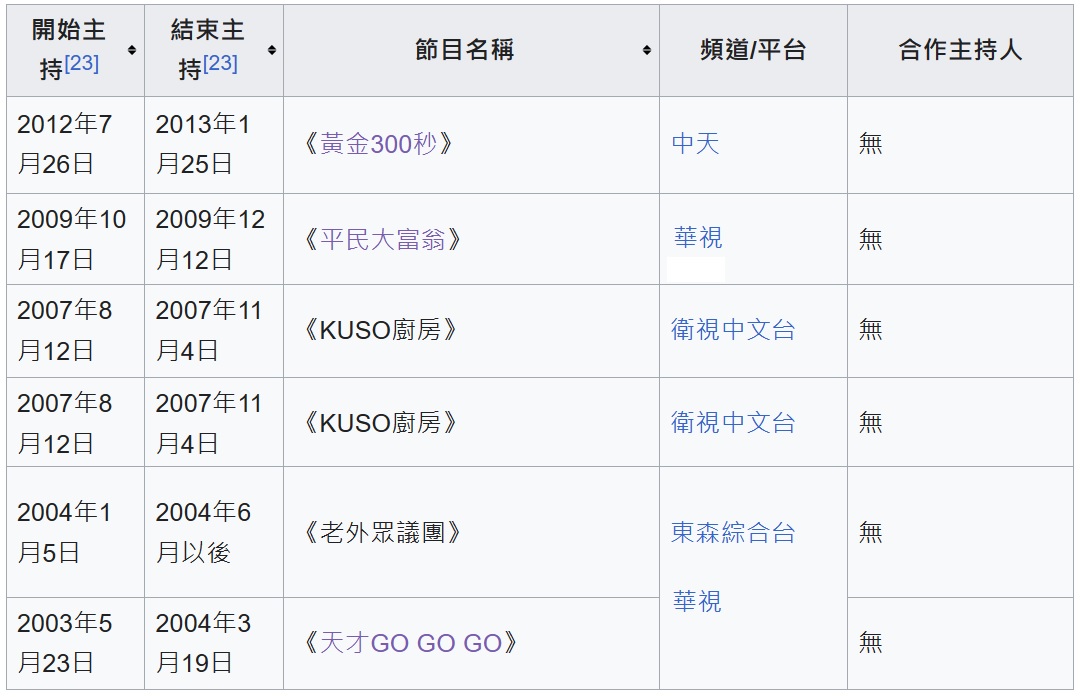Select the 2009年10月17日 start date cell
This screenshot has width=1080, height=697.
click(72, 239)
